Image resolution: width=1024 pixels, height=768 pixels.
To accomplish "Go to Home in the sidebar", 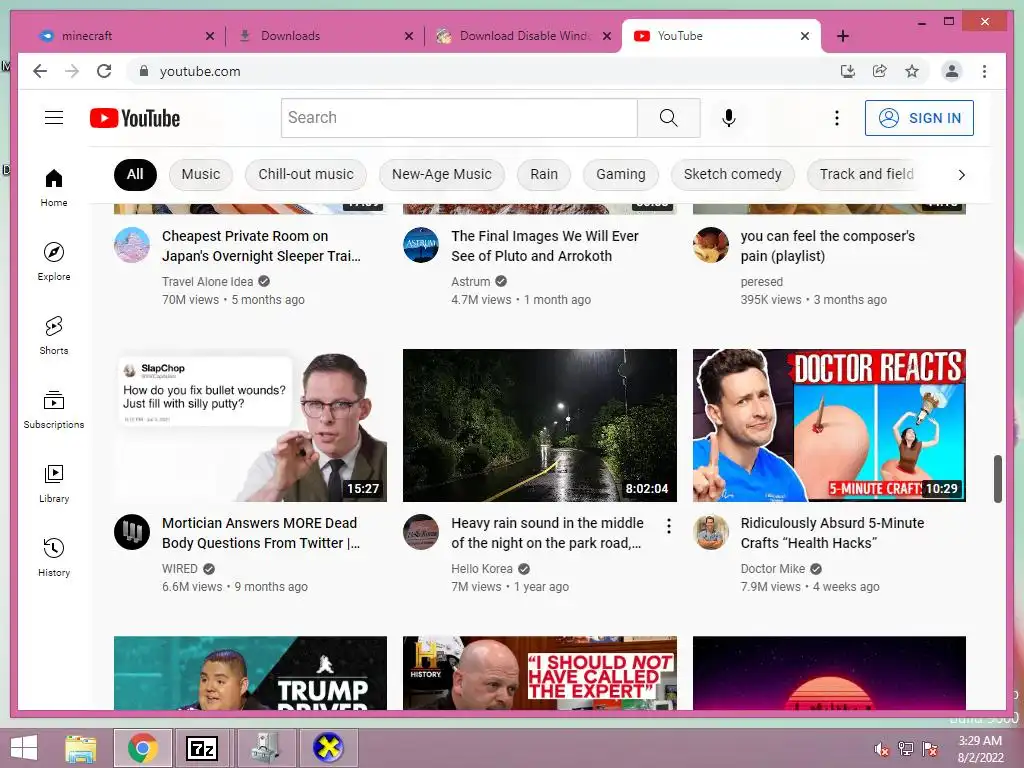I will [54, 187].
